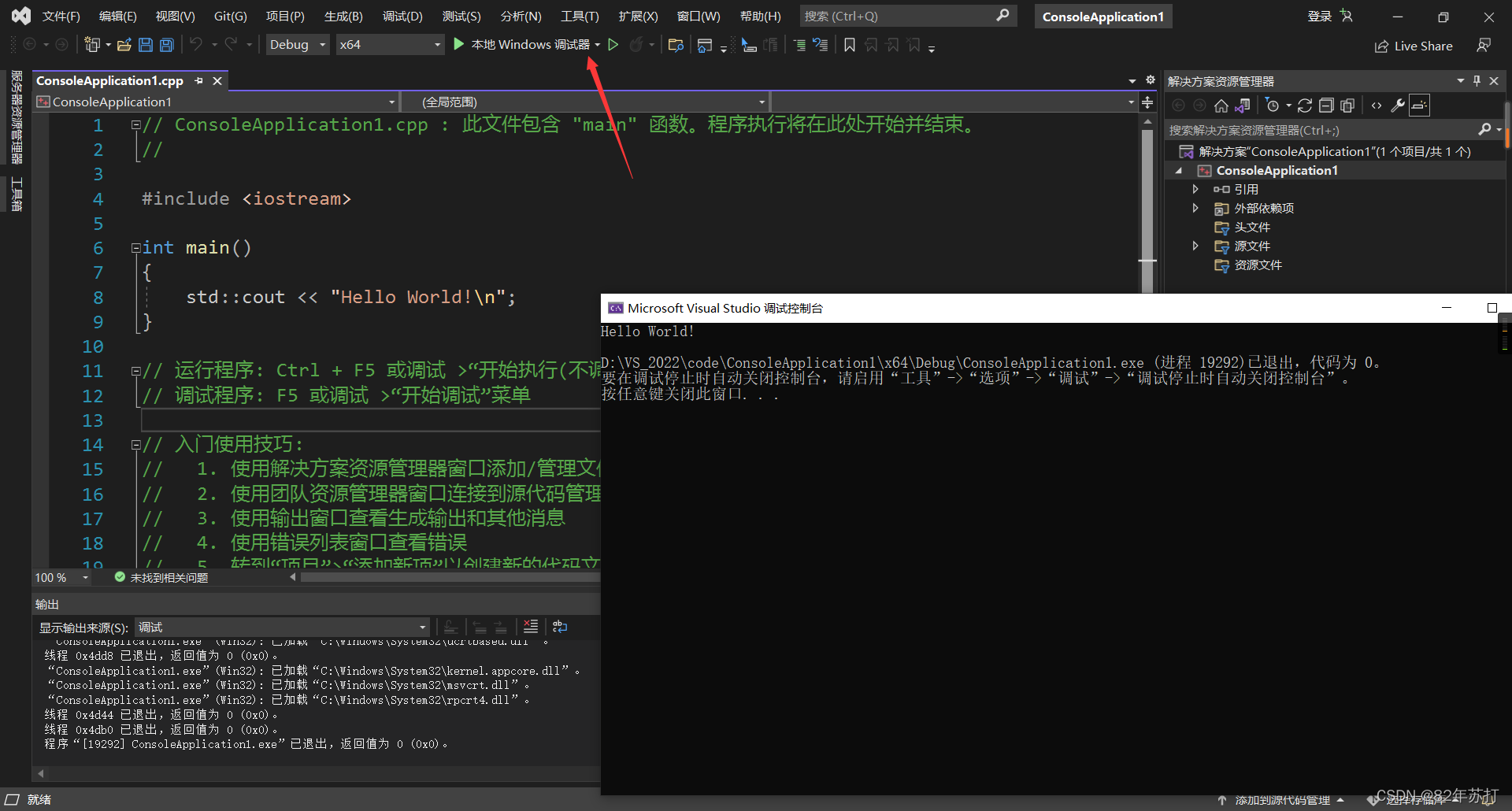
Task: Select the ConsoleApplication1.cpp editor tab
Action: click(109, 80)
